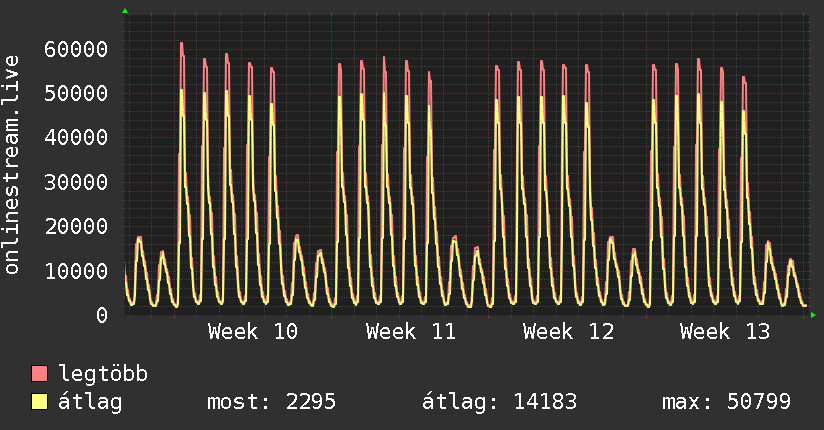Click the 40000 y-axis tick label
This screenshot has width=824, height=430.
76,138
